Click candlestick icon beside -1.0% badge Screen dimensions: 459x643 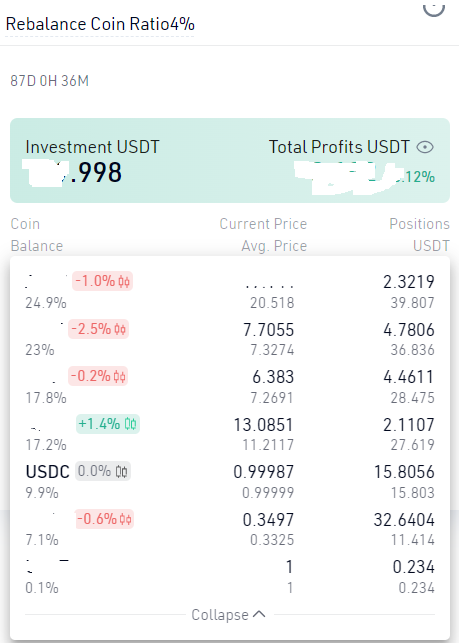pos(124,282)
